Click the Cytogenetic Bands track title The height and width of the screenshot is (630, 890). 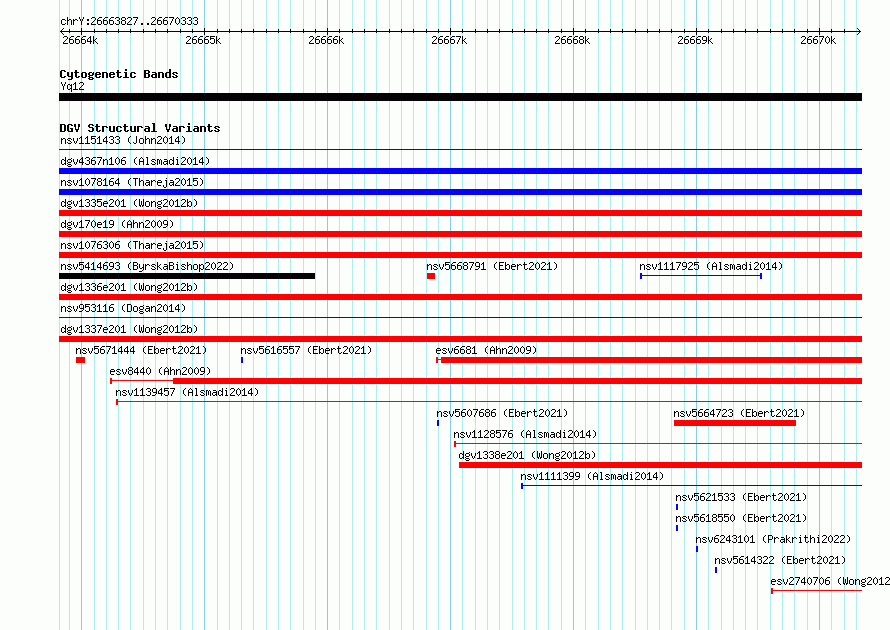119,74
